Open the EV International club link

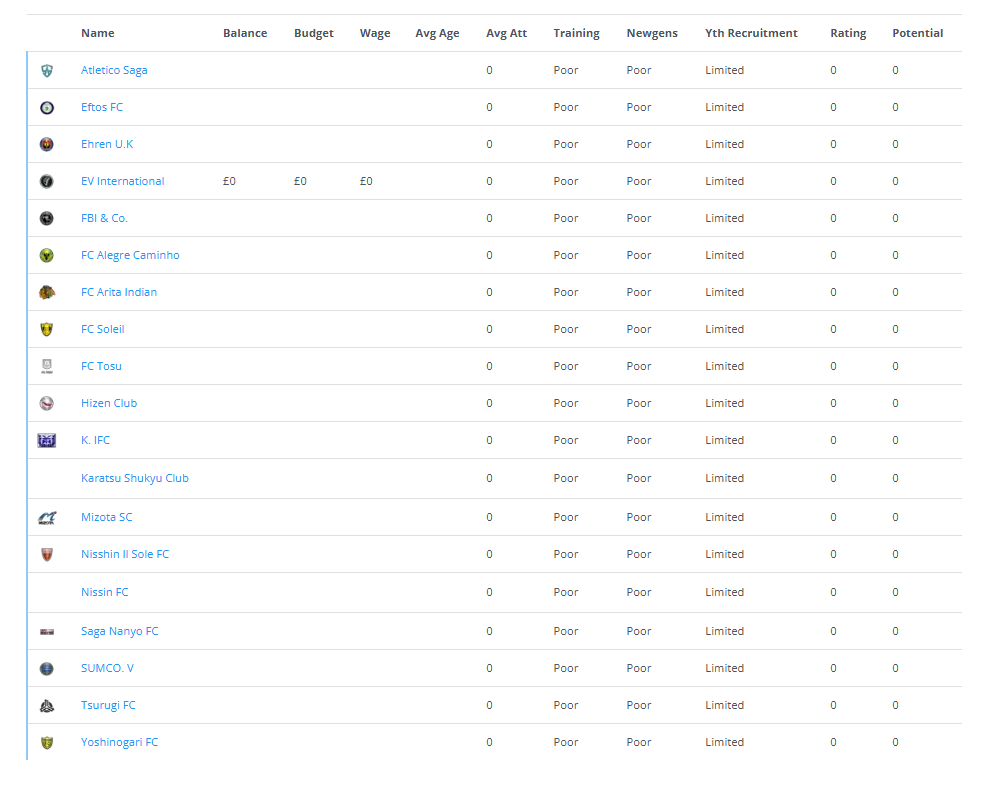122,182
